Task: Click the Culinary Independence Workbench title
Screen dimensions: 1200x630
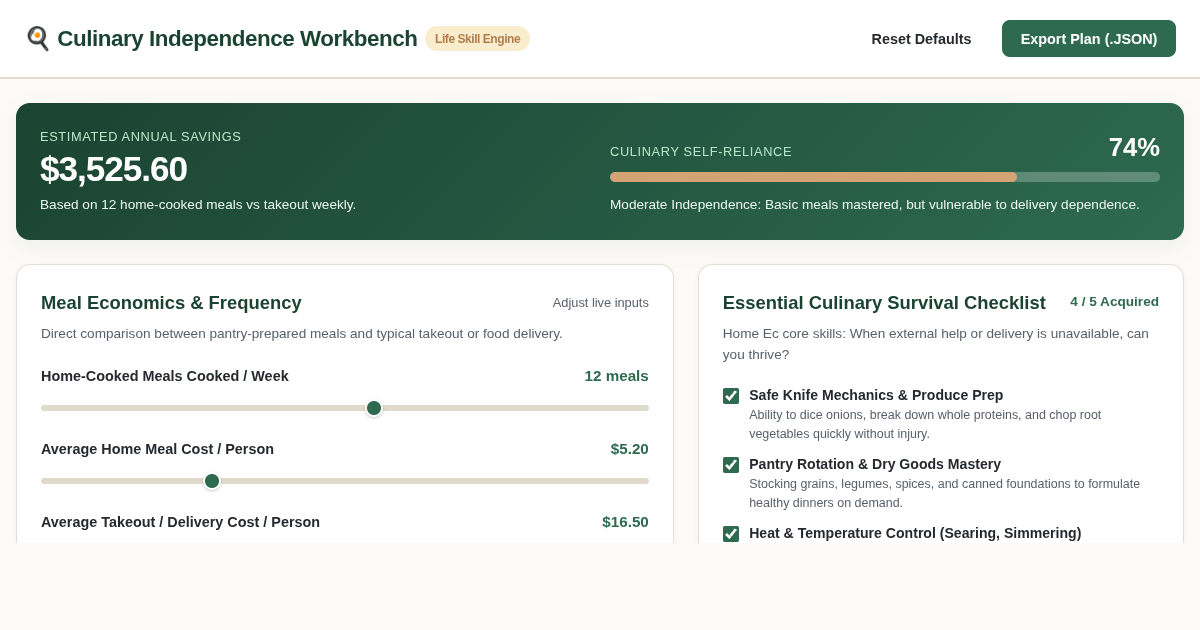Action: coord(237,39)
